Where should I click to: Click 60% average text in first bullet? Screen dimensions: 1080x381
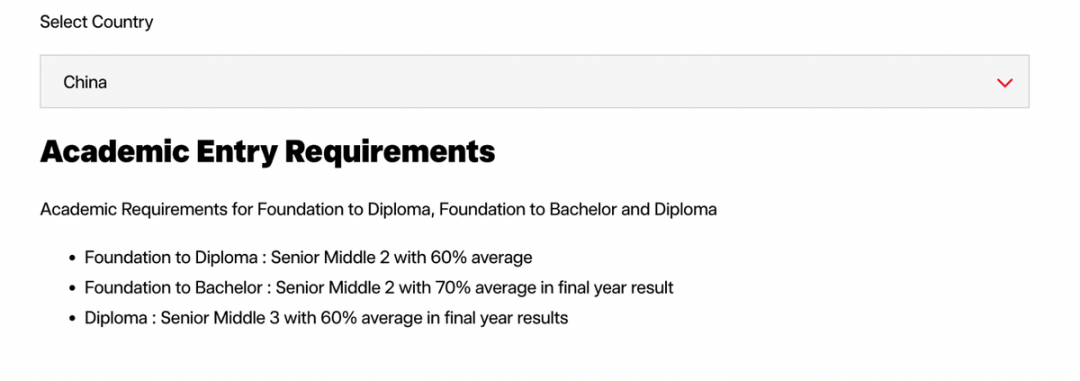[x=481, y=258]
